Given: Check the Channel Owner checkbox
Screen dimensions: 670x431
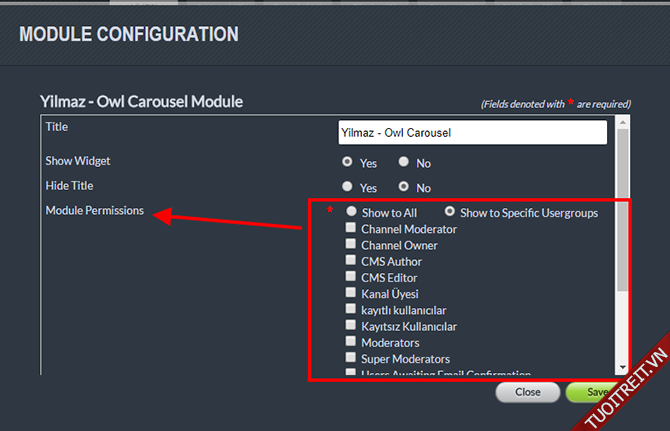Looking at the screenshot, I should click(350, 245).
